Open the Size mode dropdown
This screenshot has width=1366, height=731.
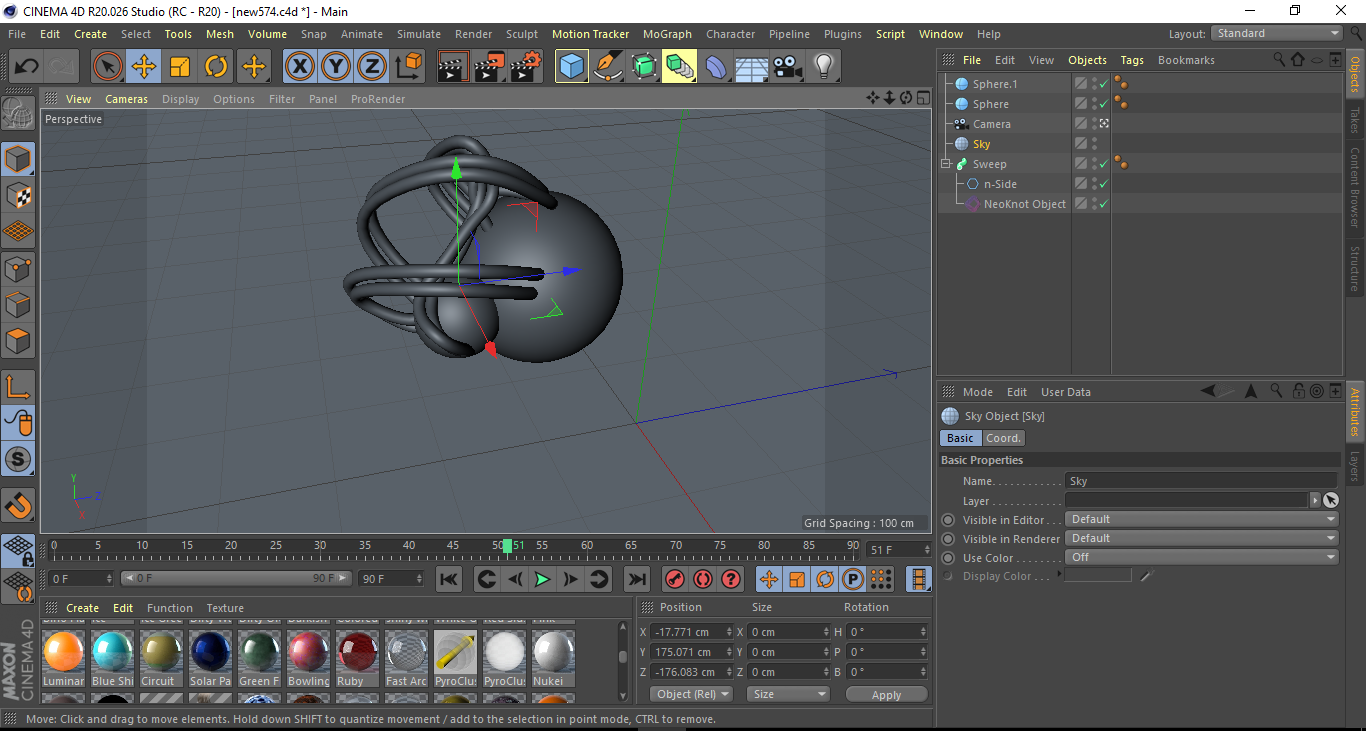(x=789, y=694)
